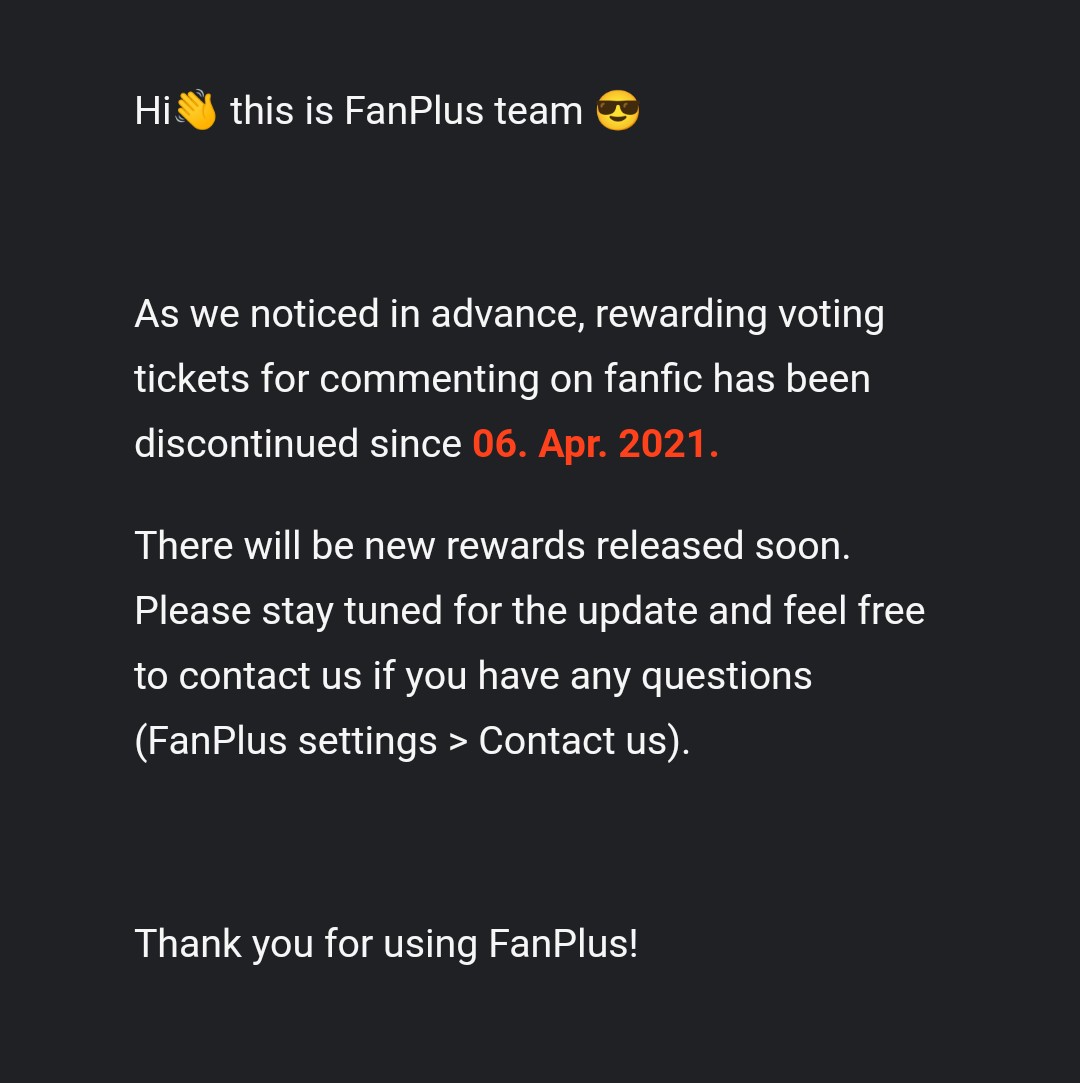Click the waving hand emoji
This screenshot has height=1083, width=1080.
197,111
